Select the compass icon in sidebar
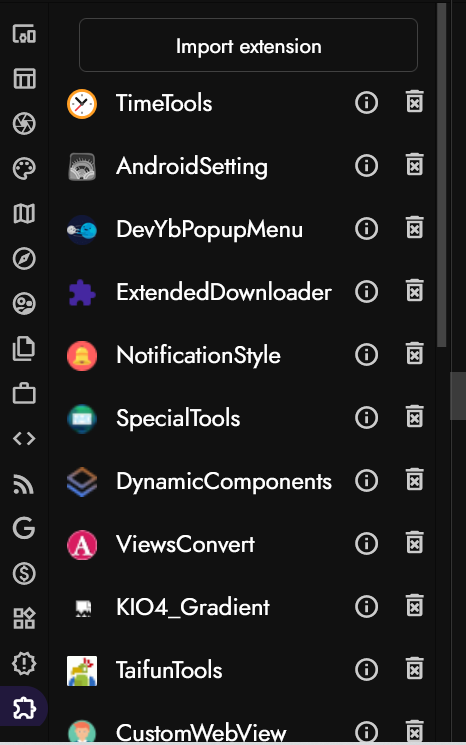The image size is (466, 745). (24, 259)
